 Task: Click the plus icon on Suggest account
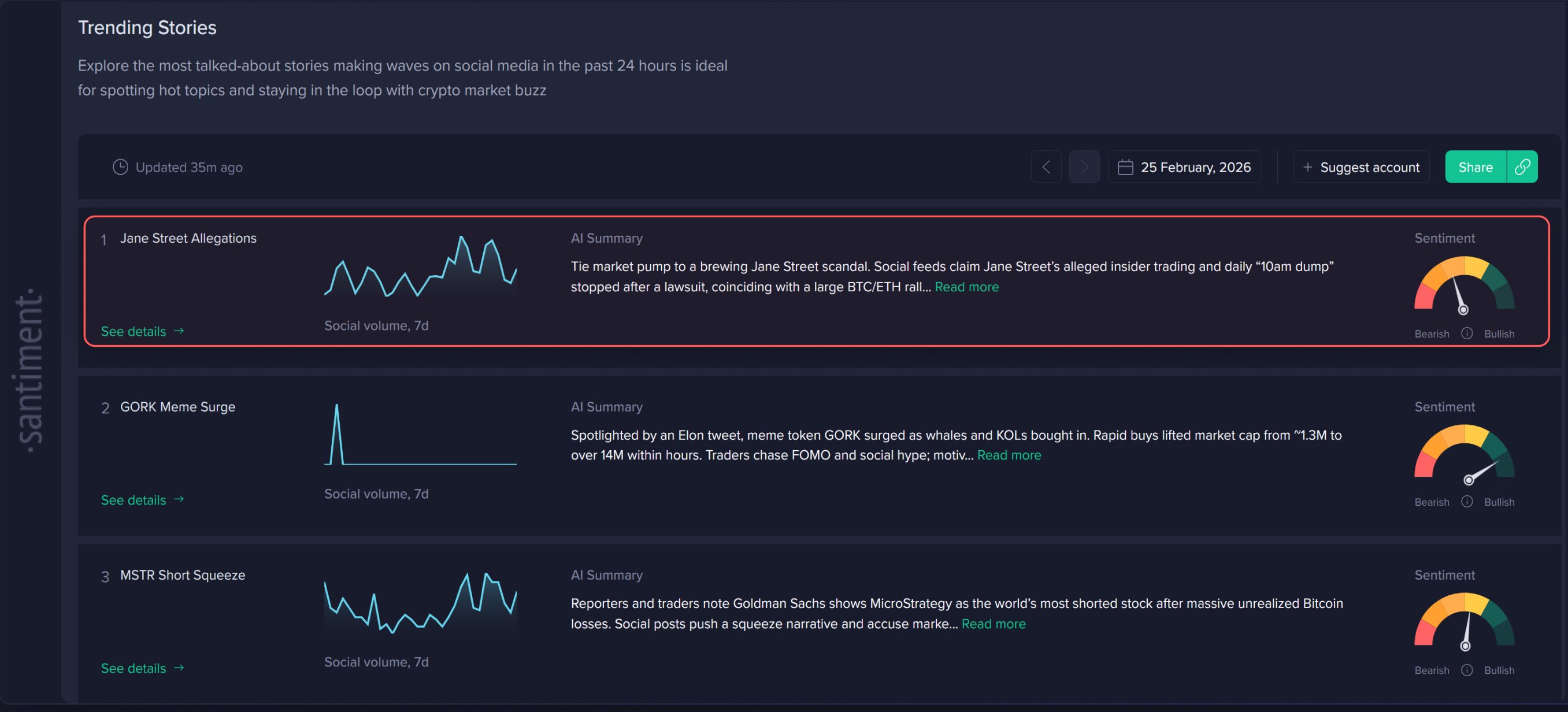1307,167
